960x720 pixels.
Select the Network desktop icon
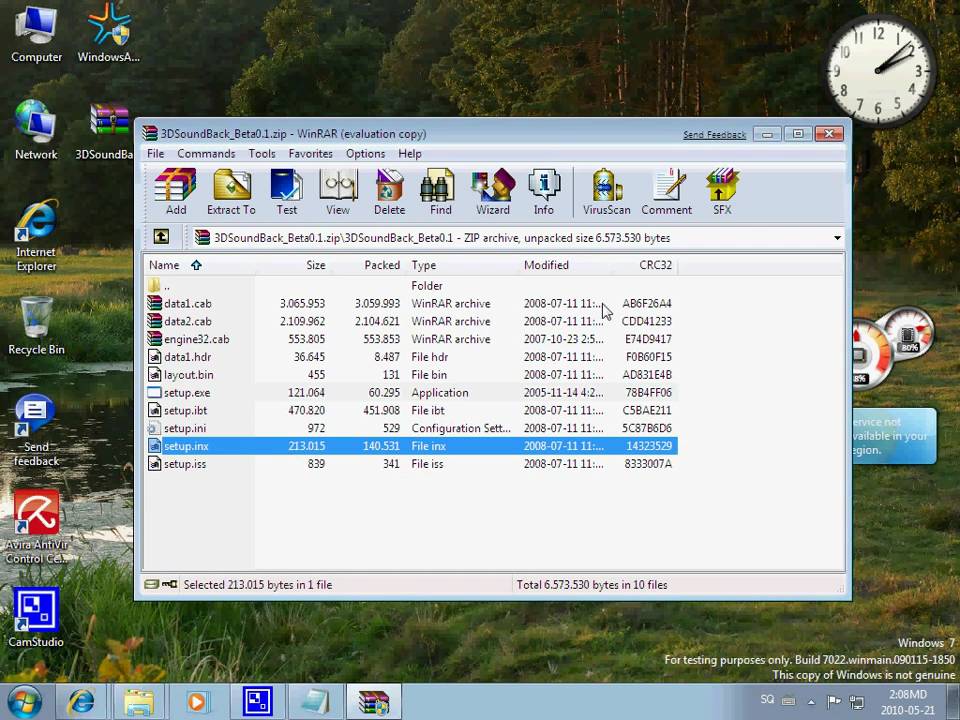36,130
